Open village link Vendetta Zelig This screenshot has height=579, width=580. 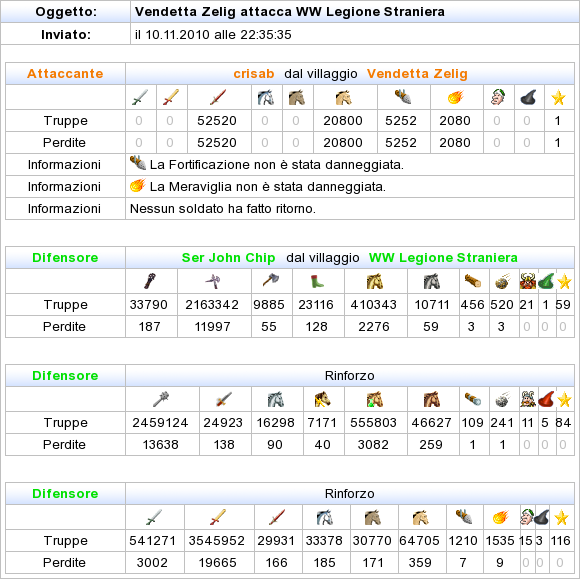[x=417, y=74]
